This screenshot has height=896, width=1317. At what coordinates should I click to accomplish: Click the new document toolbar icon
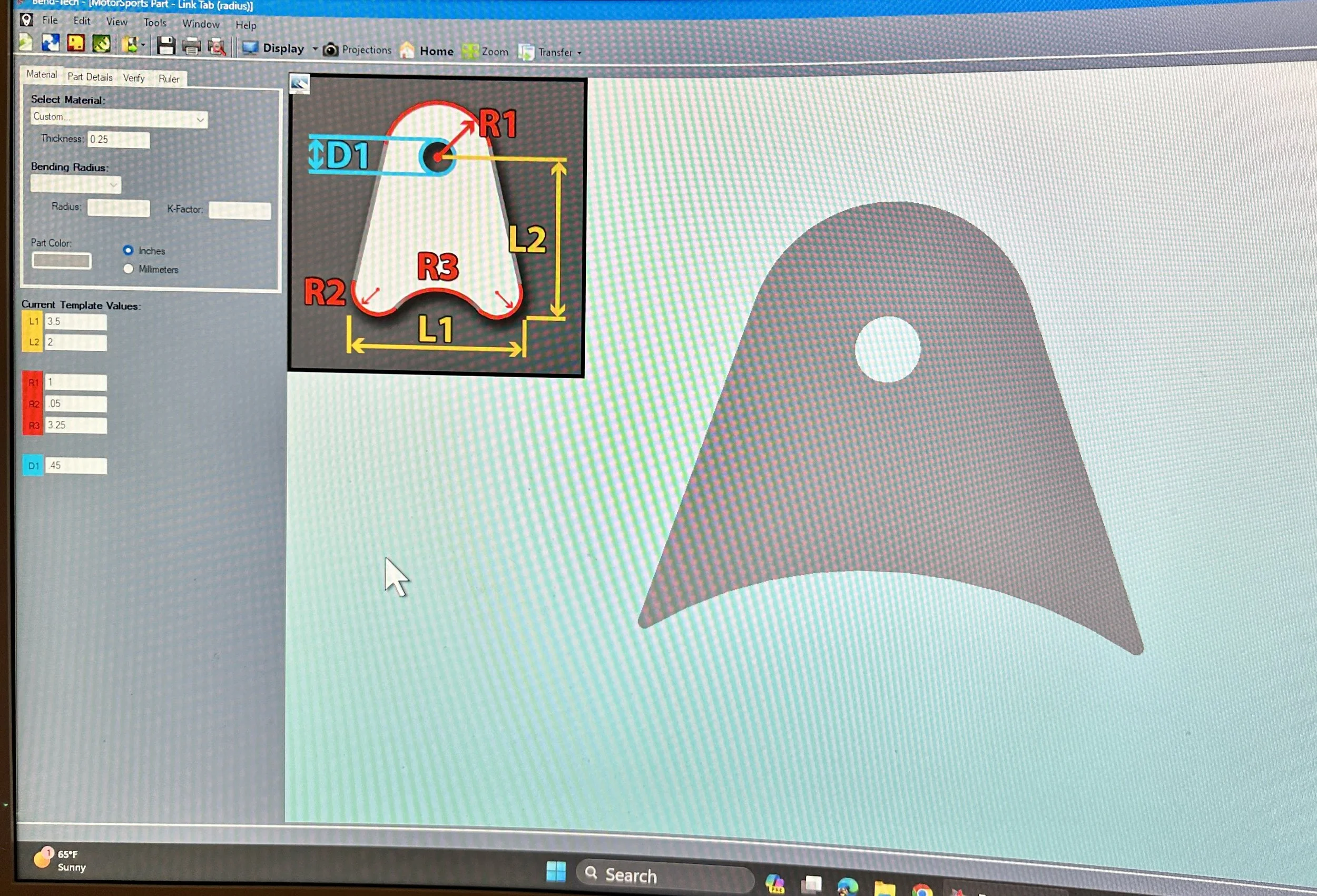click(25, 43)
